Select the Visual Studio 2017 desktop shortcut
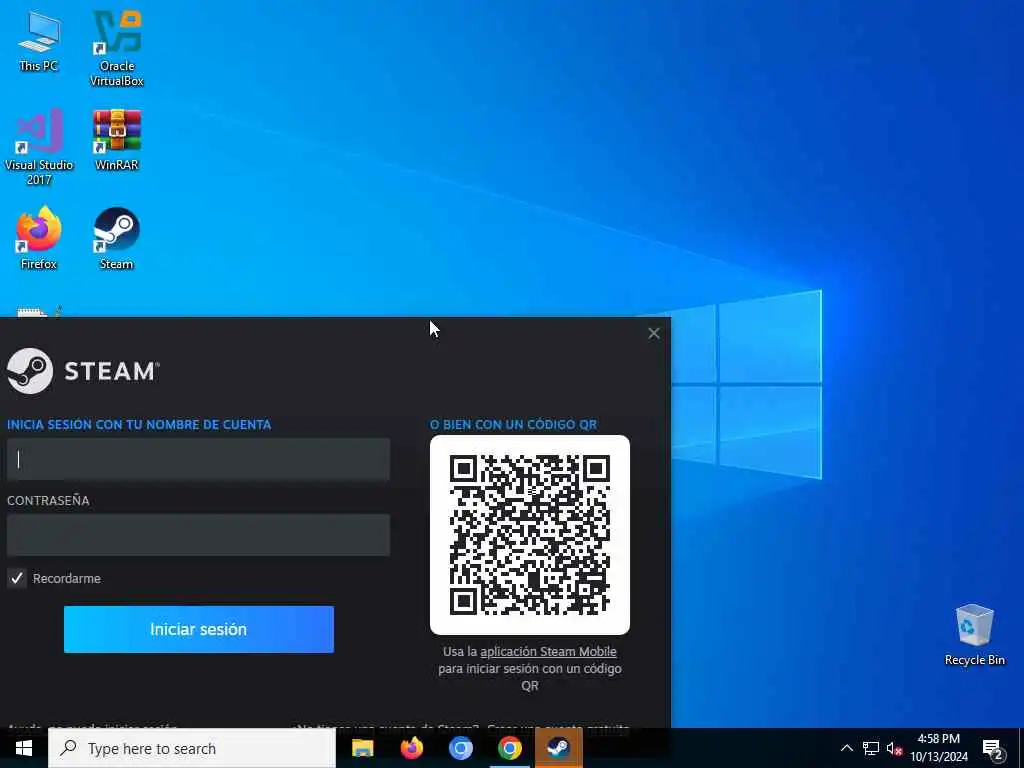The image size is (1024, 768). pos(39,148)
